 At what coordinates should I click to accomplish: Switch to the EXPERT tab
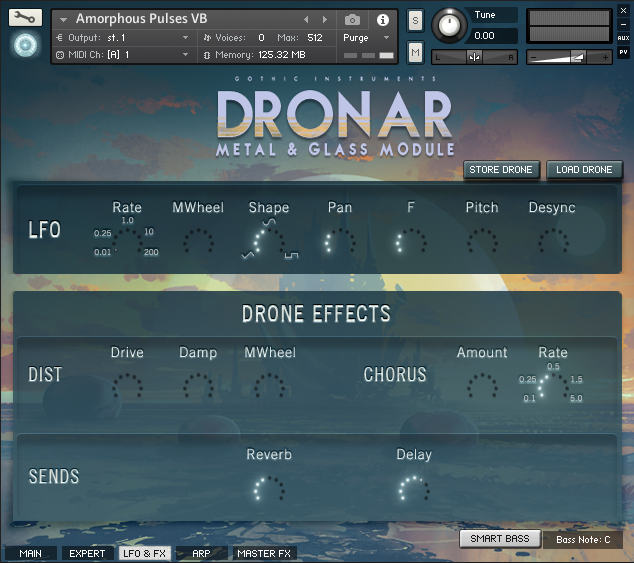click(87, 553)
